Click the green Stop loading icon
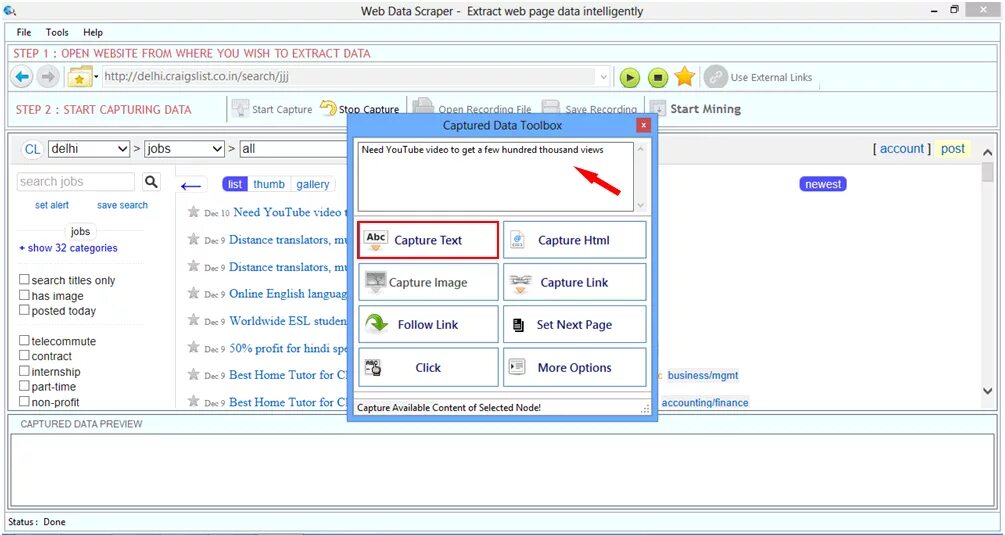 (657, 78)
